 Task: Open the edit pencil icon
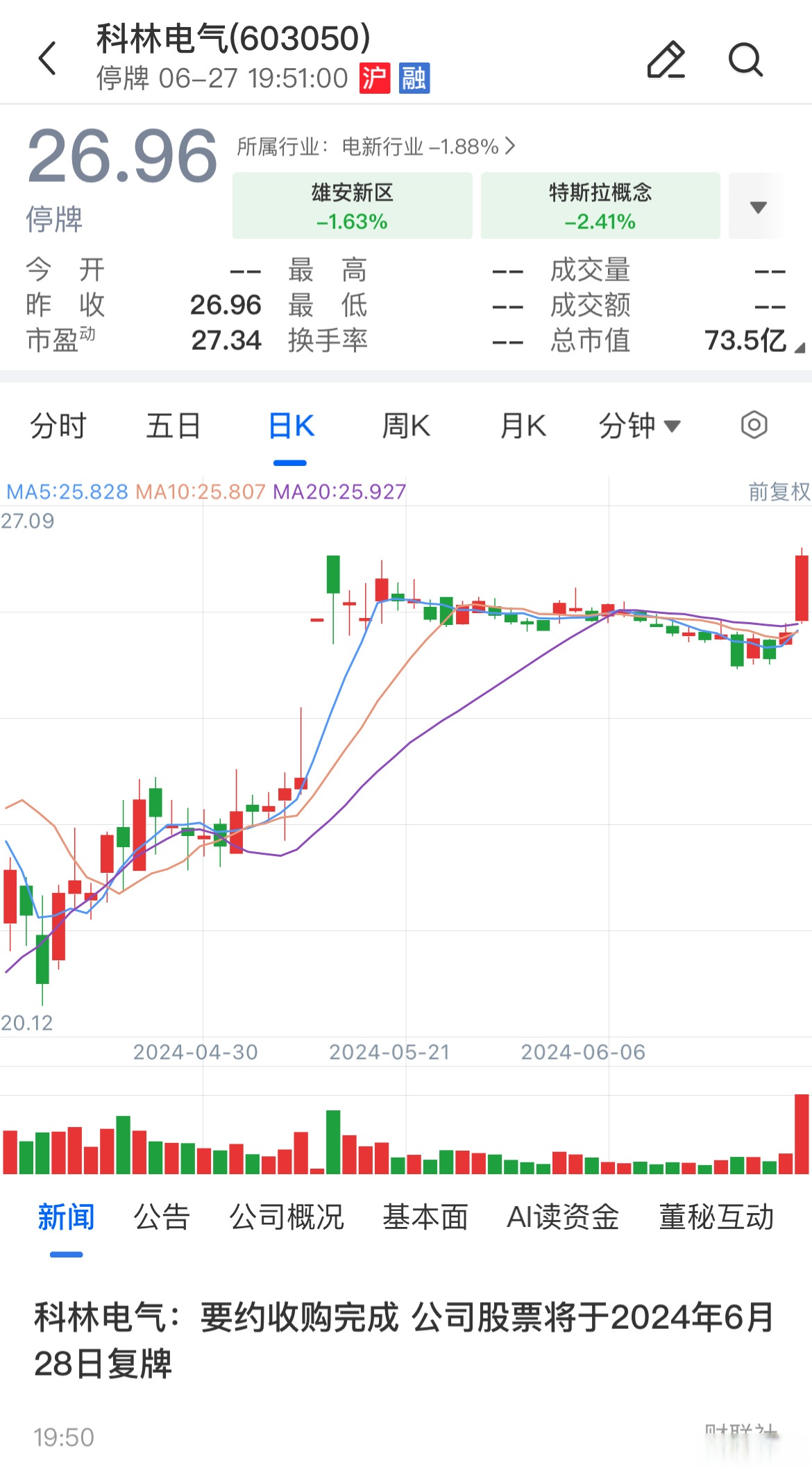(x=666, y=60)
